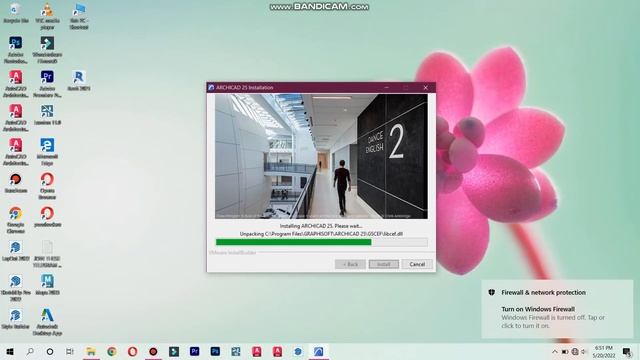The width and height of the screenshot is (640, 360).
Task: Open Task View from taskbar
Action: (x=70, y=351)
